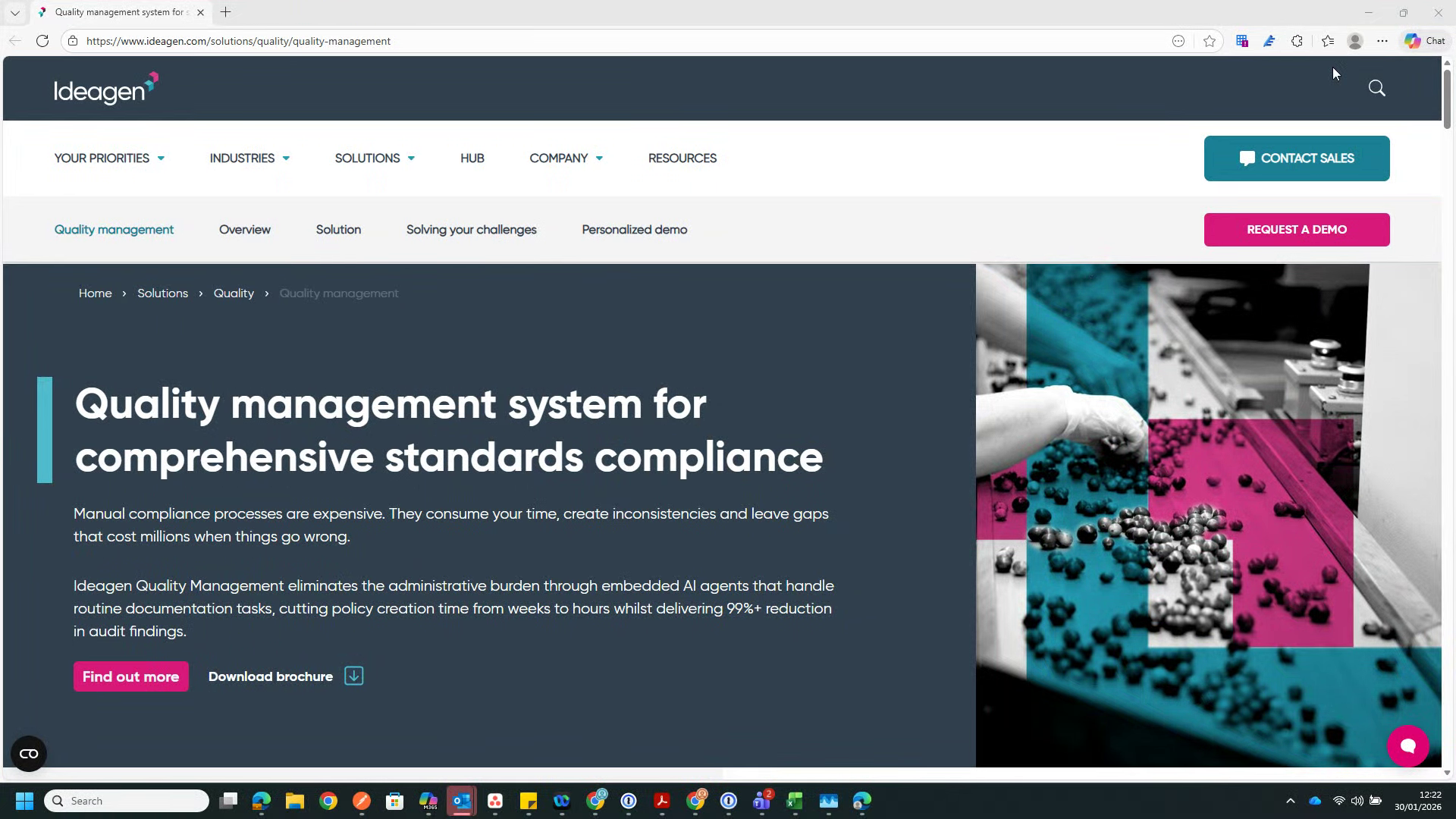Open Outlook from the taskbar

click(x=462, y=801)
